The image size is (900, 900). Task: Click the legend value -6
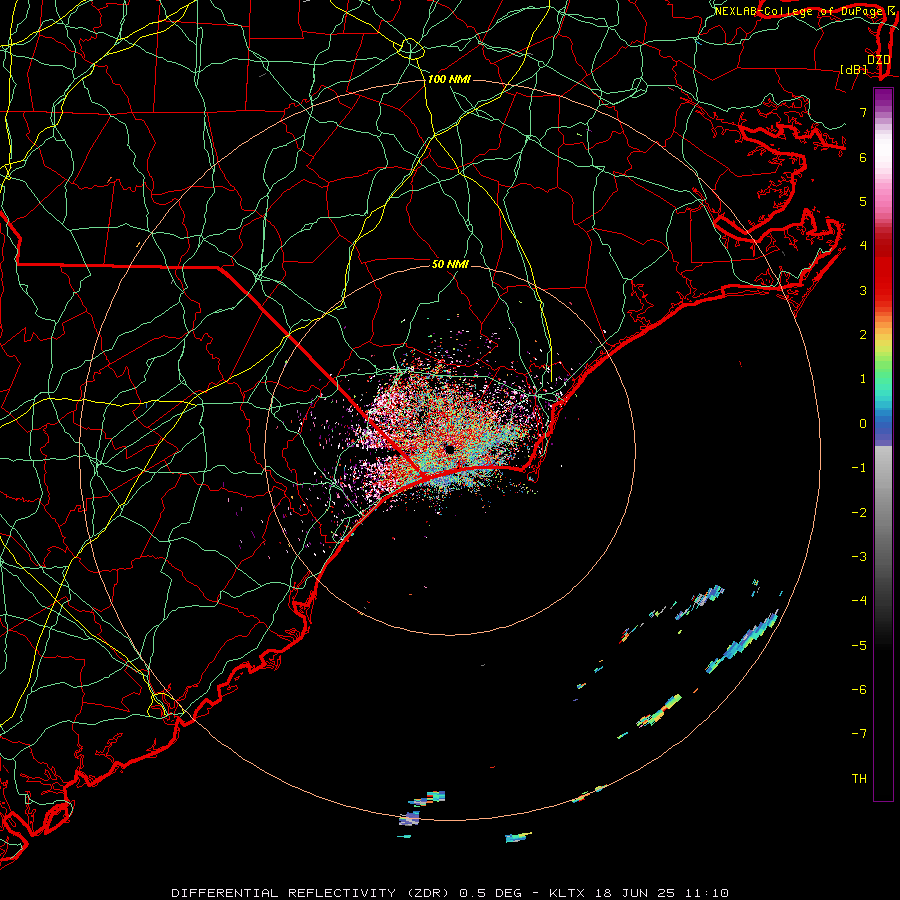pyautogui.click(x=859, y=690)
